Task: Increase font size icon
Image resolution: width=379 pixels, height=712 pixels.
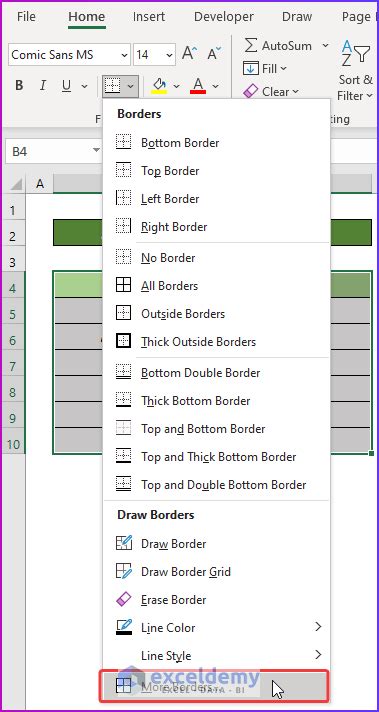Action: click(189, 54)
